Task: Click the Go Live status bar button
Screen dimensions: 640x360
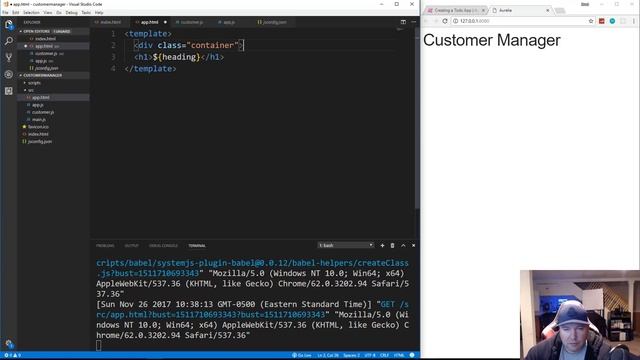Action: pyautogui.click(x=302, y=356)
